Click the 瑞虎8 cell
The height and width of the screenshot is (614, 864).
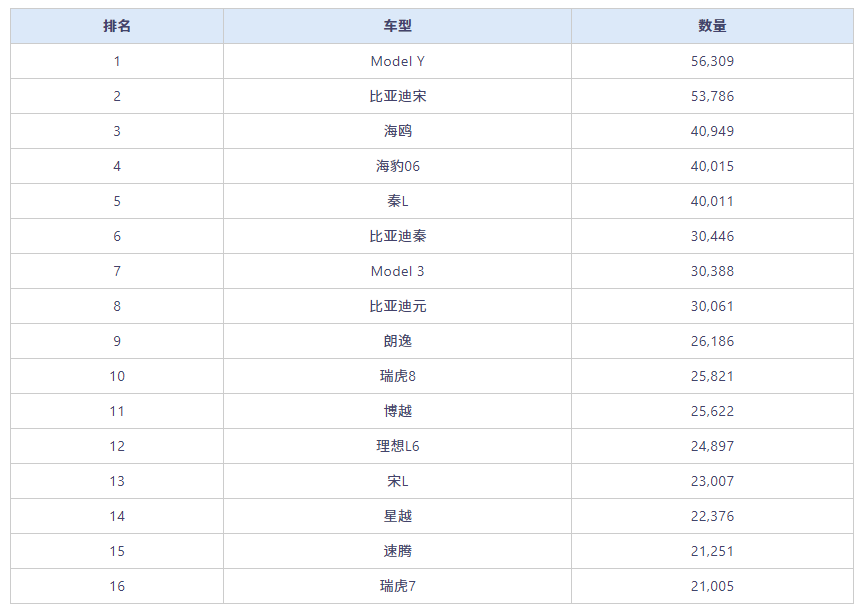click(397, 376)
